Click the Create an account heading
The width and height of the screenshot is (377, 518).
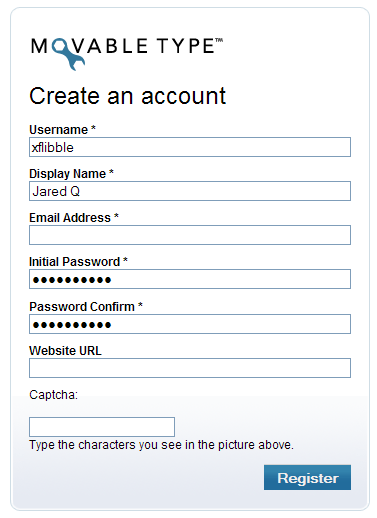(x=128, y=96)
